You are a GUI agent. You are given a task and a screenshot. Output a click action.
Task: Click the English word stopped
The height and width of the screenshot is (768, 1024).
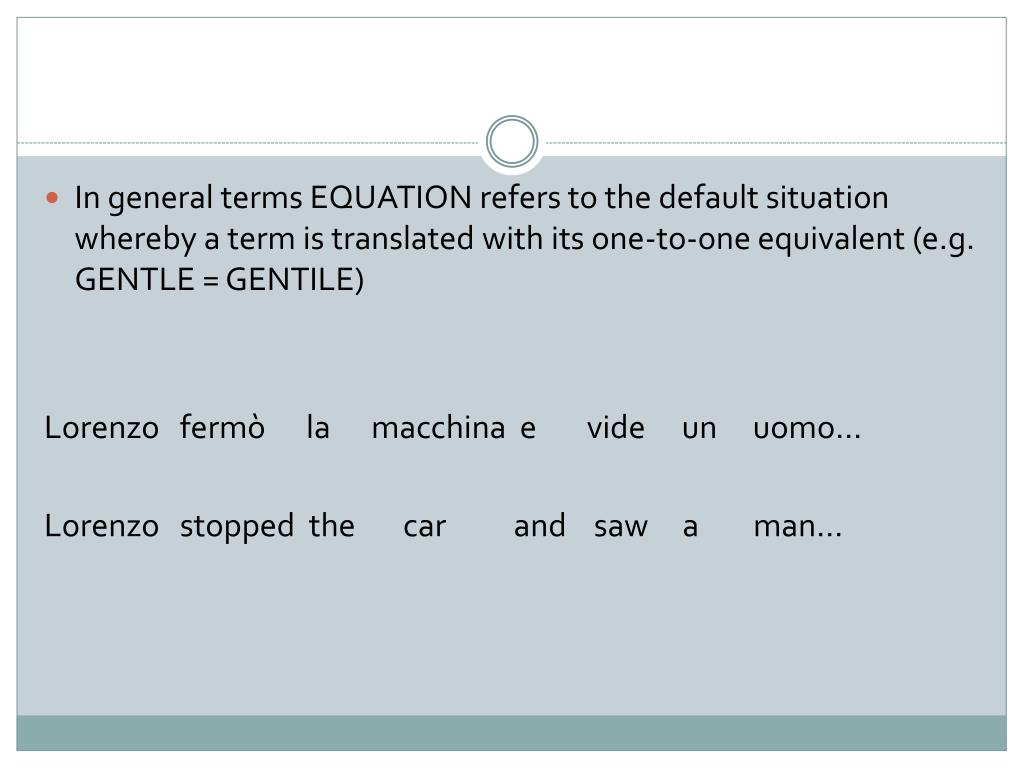236,526
